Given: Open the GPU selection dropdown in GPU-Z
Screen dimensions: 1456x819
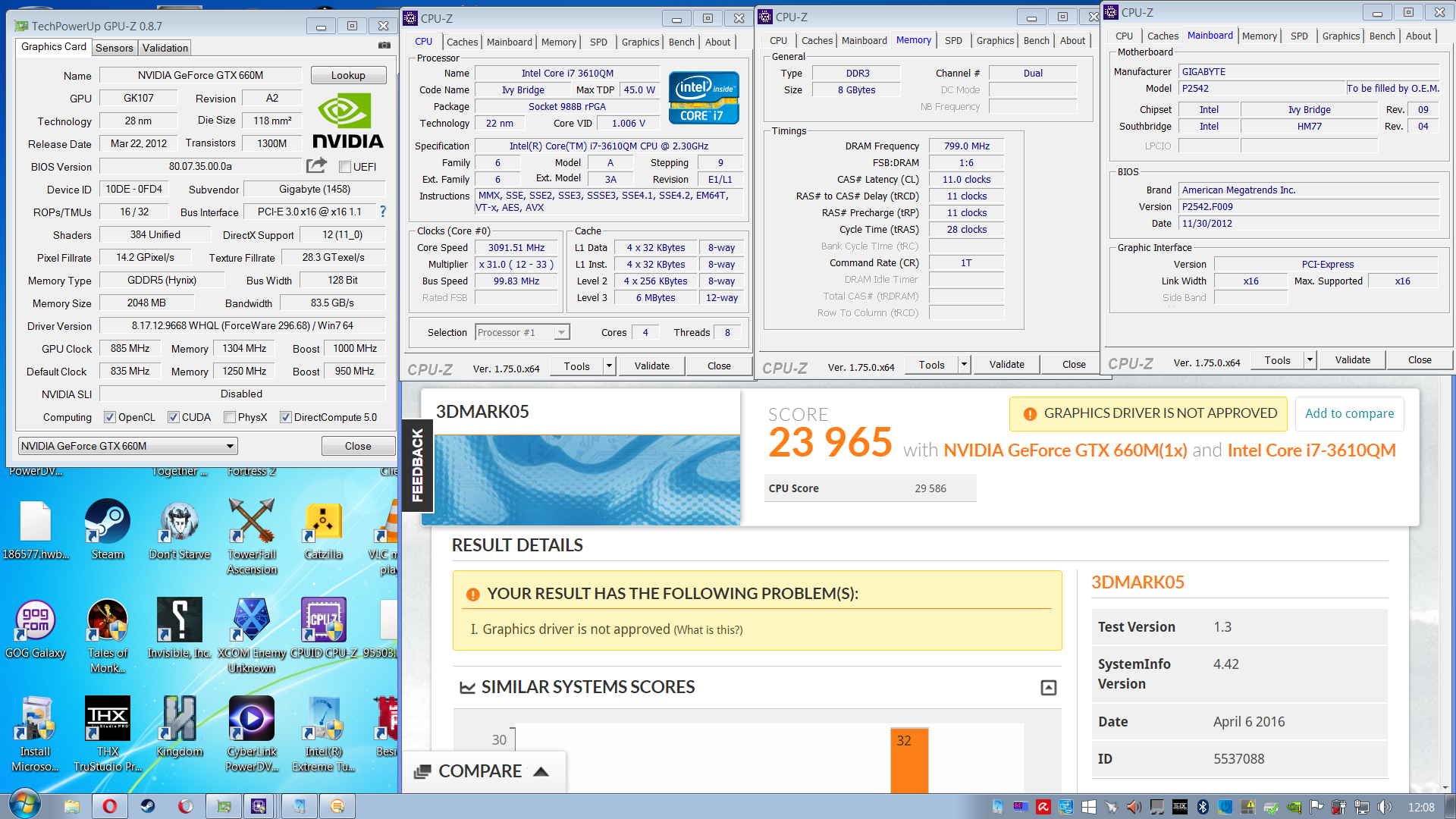Looking at the screenshot, I should [127, 446].
